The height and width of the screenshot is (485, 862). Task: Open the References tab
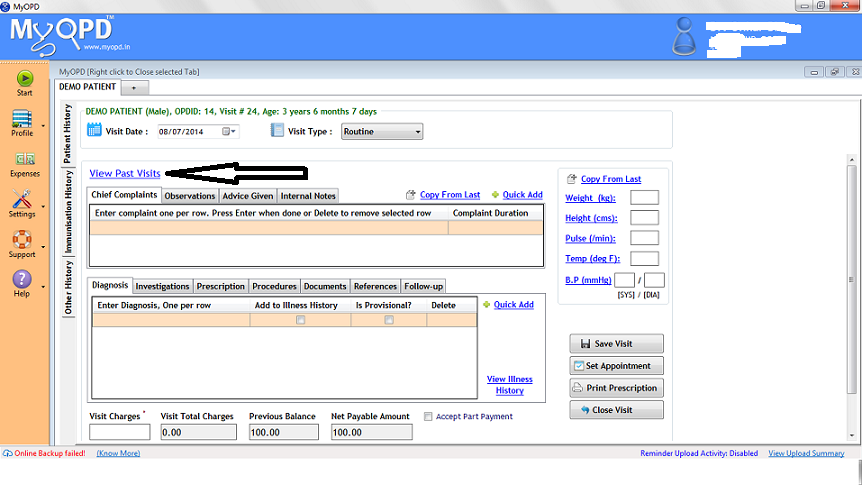tap(375, 286)
